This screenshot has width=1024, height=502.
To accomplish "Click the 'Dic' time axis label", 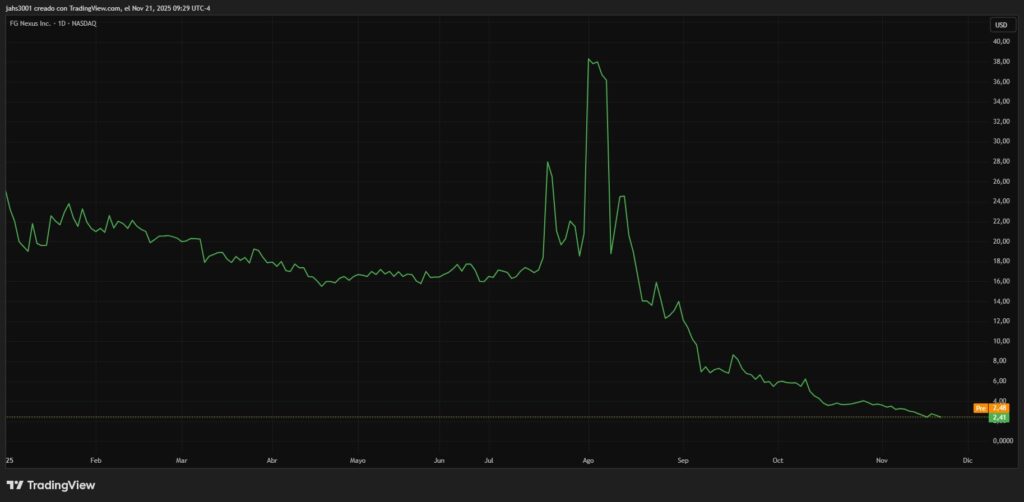I will [968, 460].
